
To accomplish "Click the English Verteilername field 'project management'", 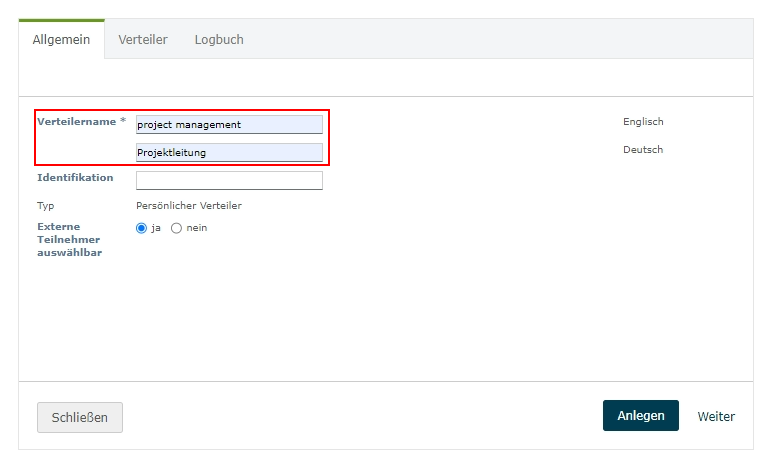I will point(229,125).
